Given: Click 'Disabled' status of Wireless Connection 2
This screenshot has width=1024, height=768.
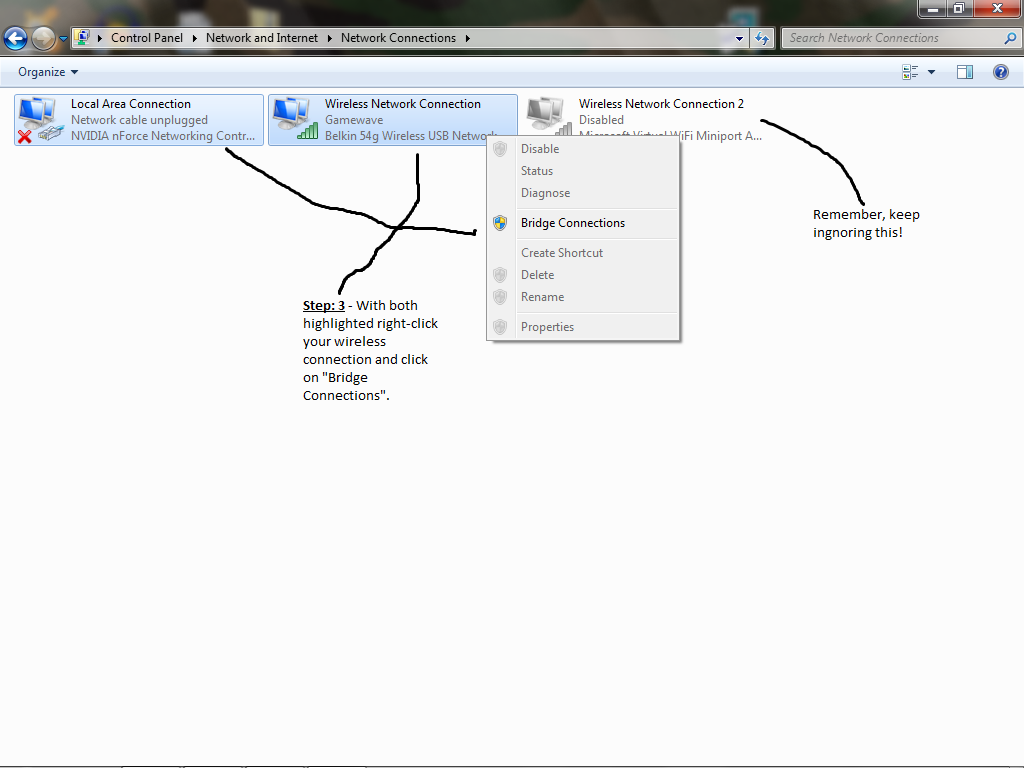Looking at the screenshot, I should coord(601,120).
